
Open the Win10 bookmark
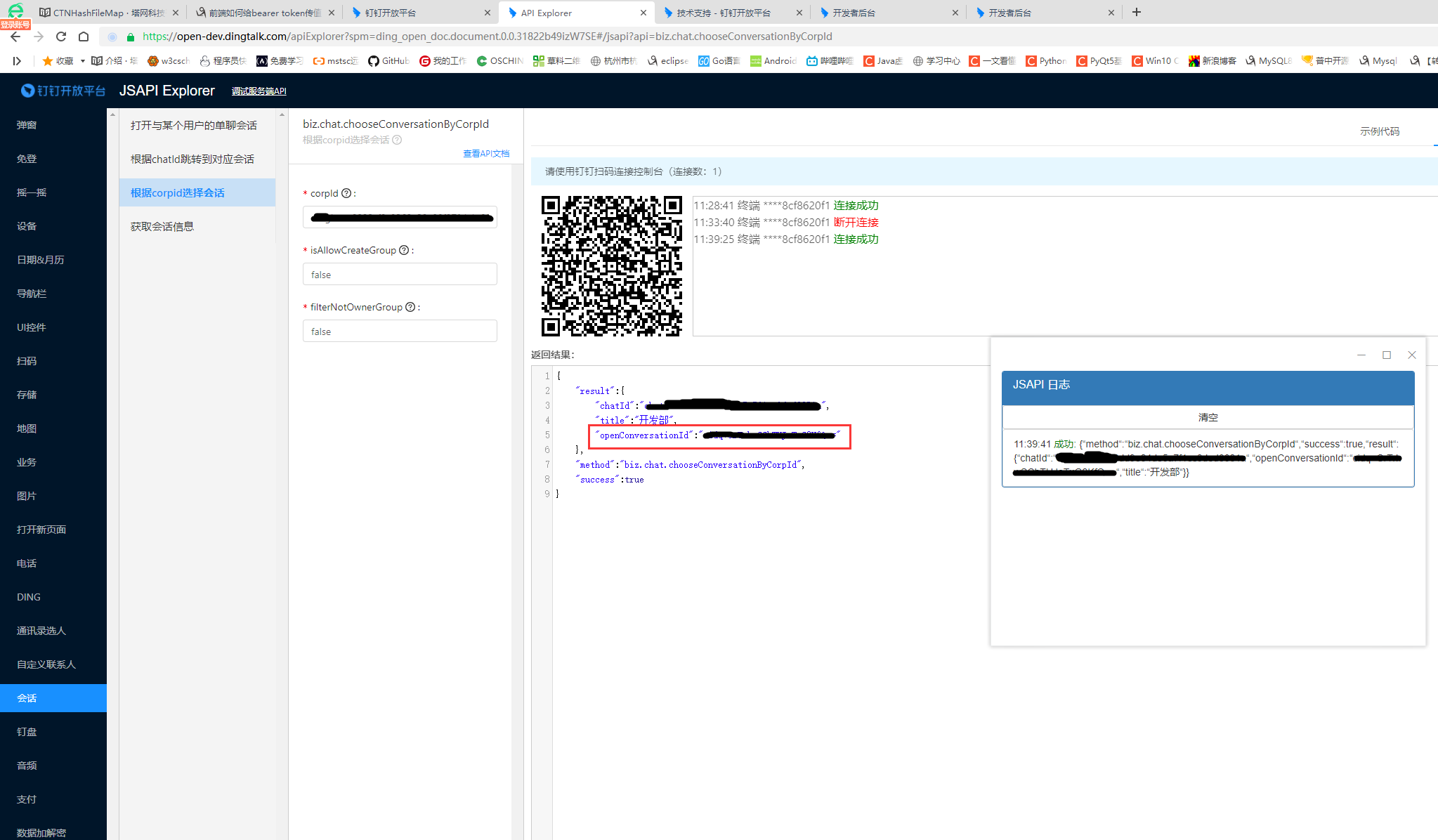tap(1156, 61)
